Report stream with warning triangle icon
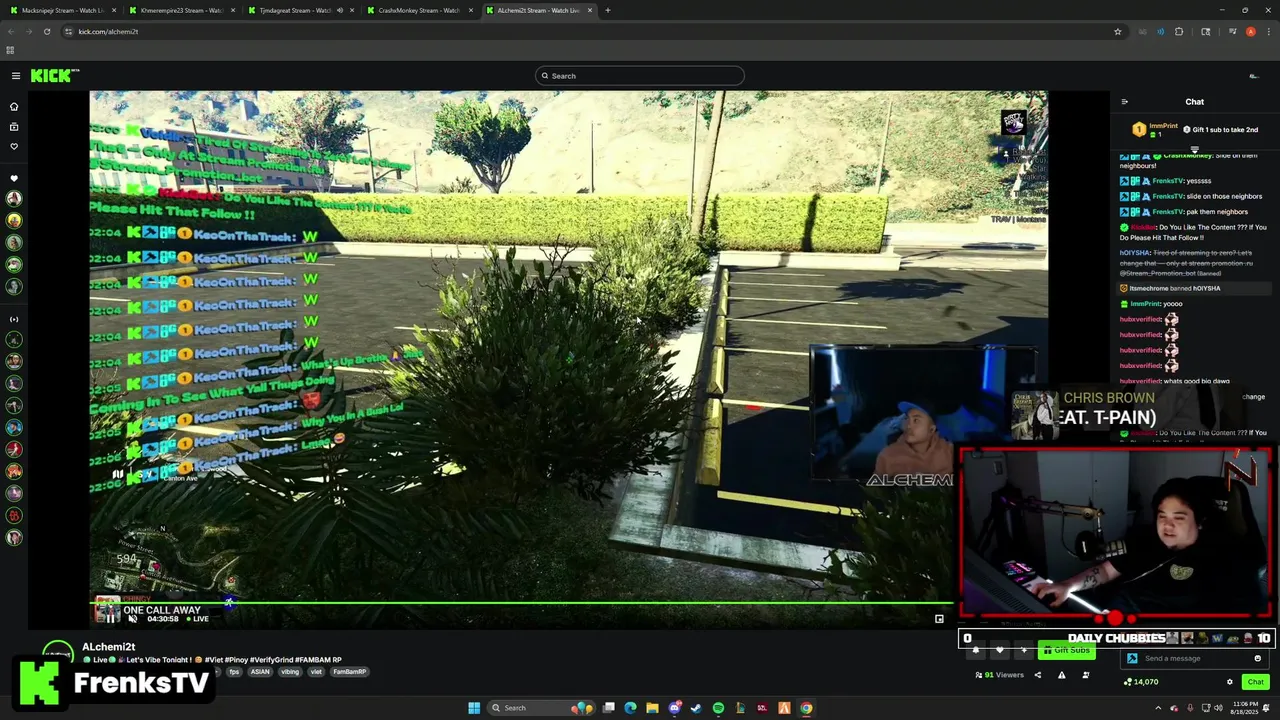 (1061, 675)
